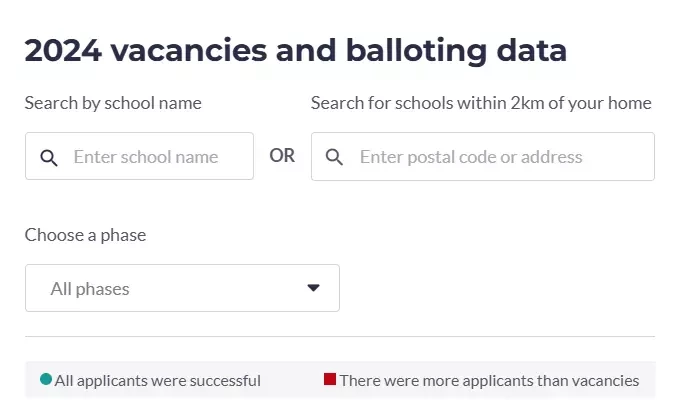Viewport: 693px width, 410px height.
Task: Click the OR separator text
Action: (282, 156)
